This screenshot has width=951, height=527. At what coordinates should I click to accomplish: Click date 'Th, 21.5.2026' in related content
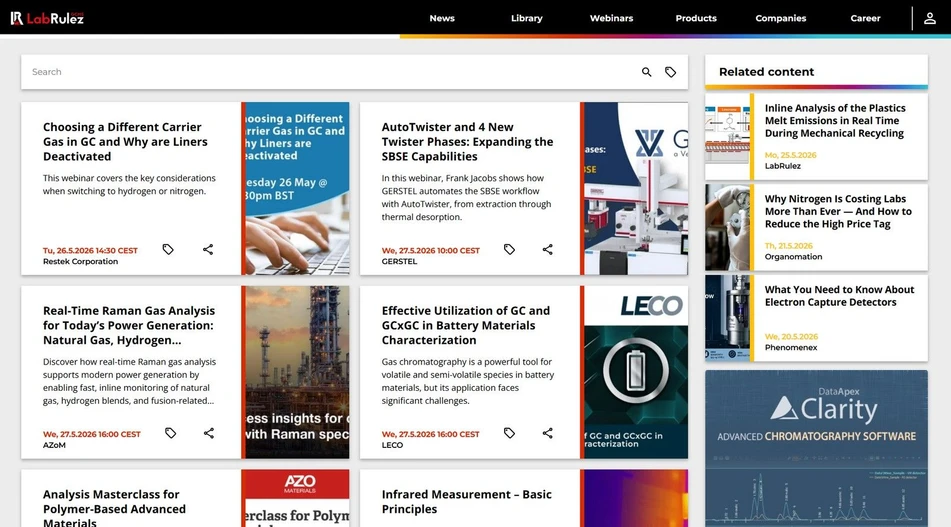[x=788, y=246]
